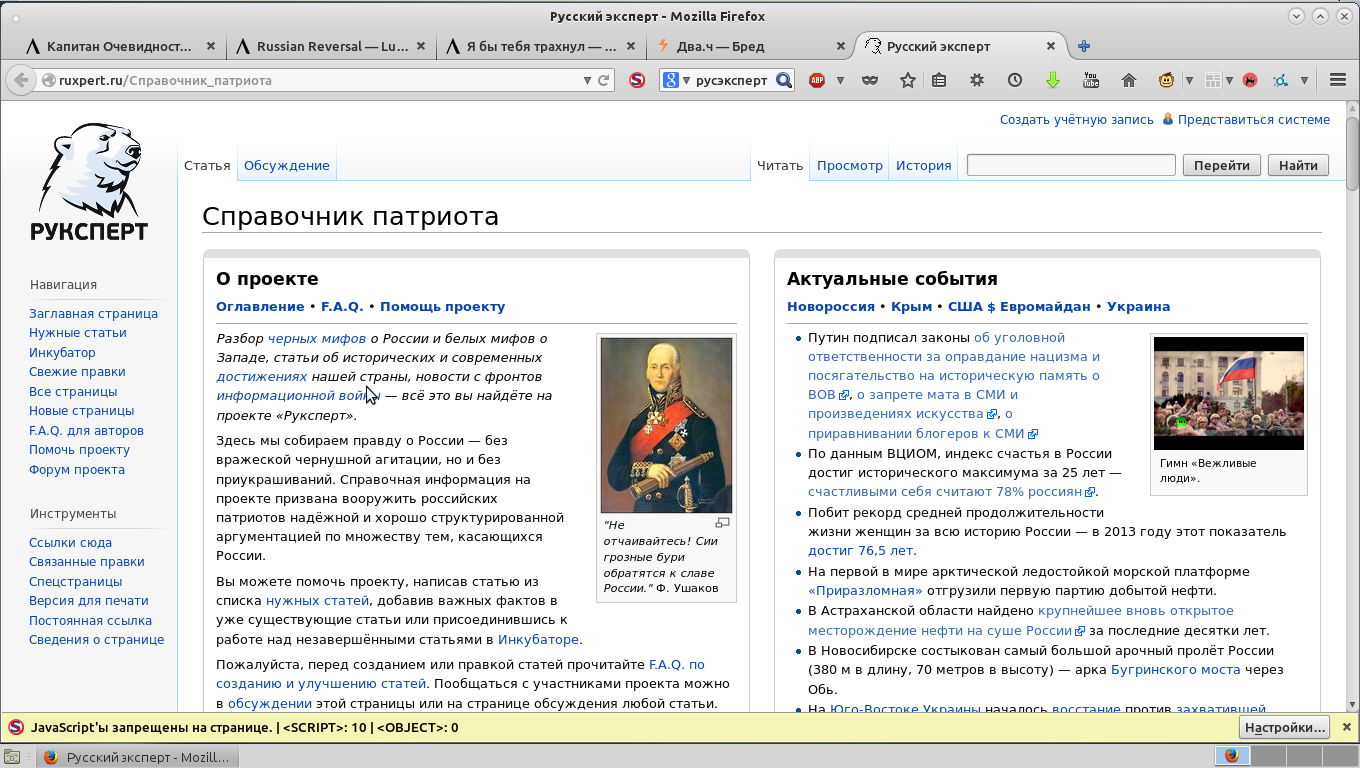Click the Найти button
The width and height of the screenshot is (1360, 768).
coord(1298,165)
